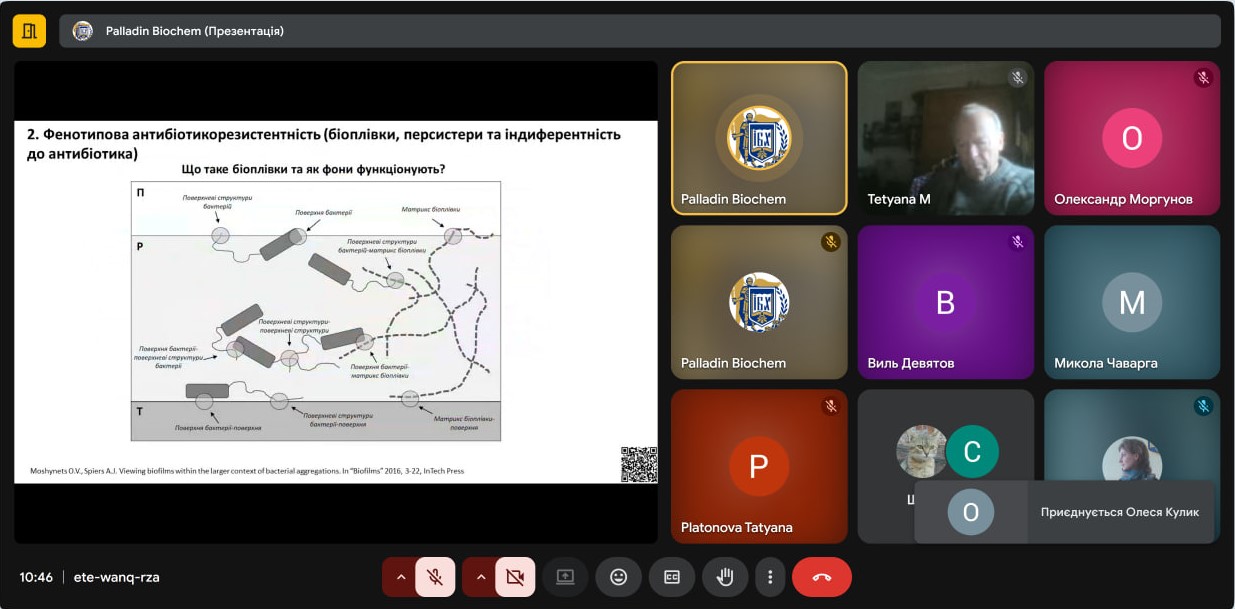Open the three-dot more options menu
Viewport: 1235px width, 609px height.
point(770,577)
